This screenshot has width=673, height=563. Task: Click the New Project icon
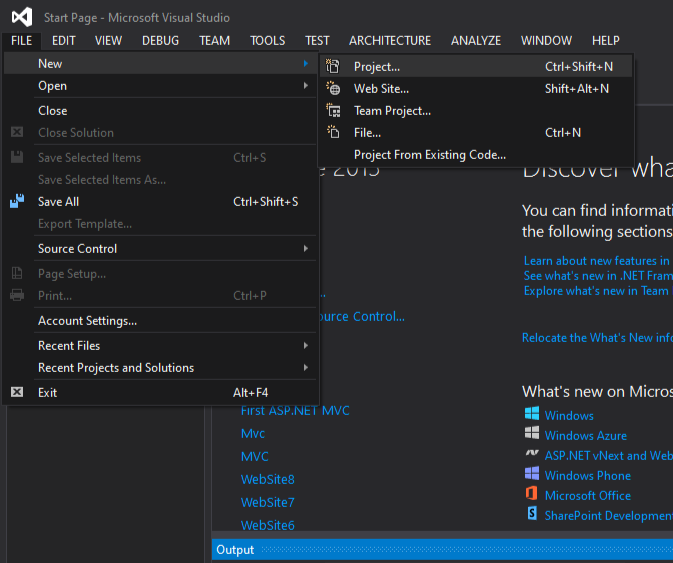point(333,66)
